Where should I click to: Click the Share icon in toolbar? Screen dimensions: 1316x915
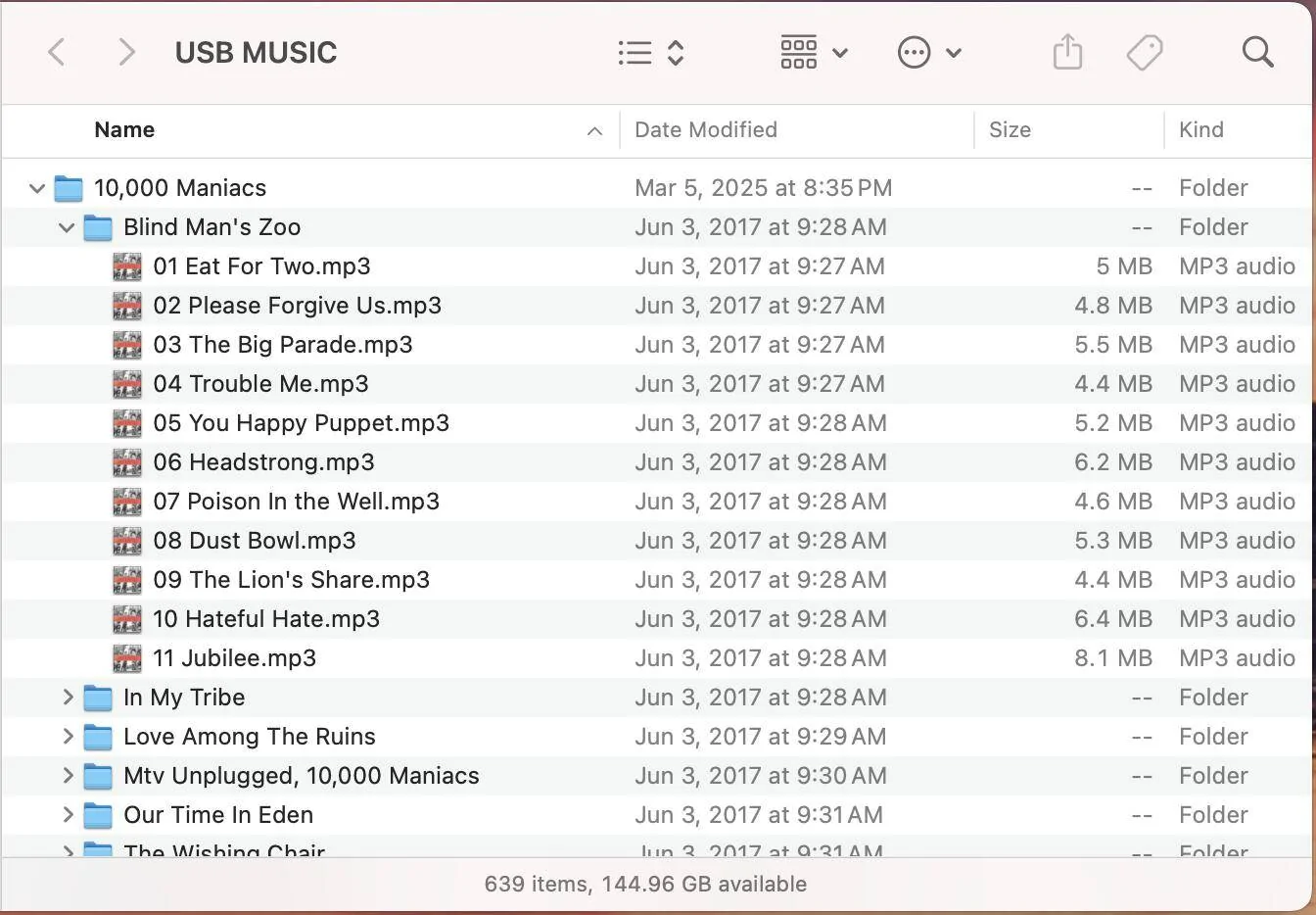point(1067,52)
